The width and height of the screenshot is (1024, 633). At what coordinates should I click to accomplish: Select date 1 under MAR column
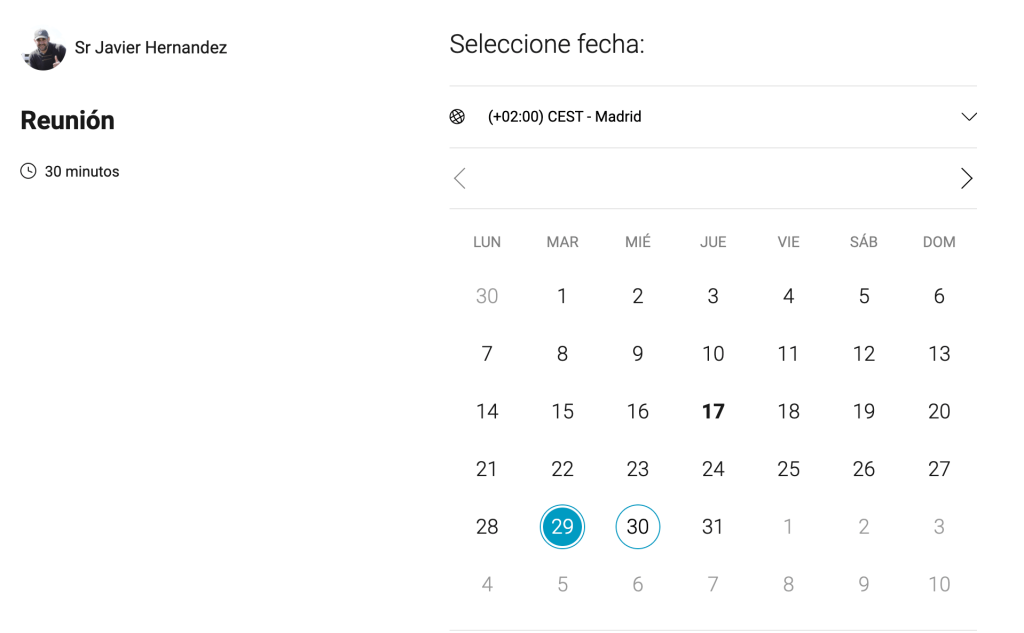[x=562, y=297]
